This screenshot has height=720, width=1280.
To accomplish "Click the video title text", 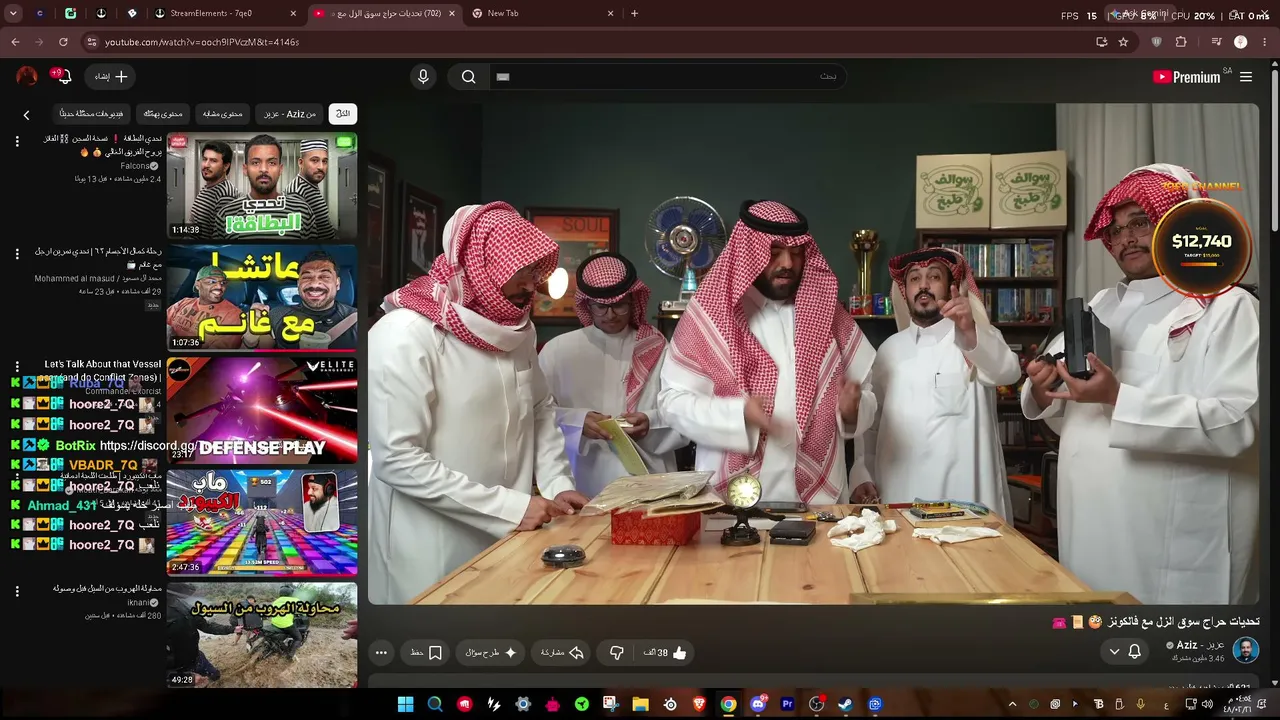I will pos(1155,622).
